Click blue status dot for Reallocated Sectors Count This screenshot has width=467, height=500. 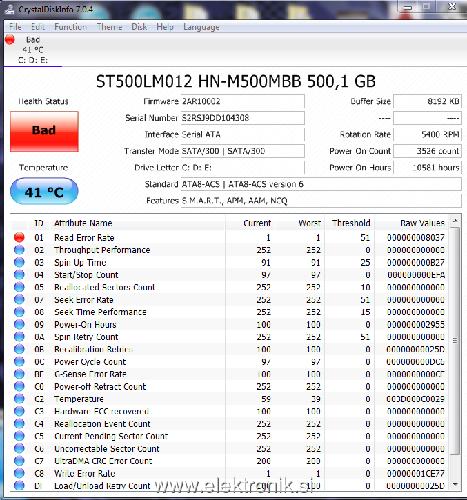[x=19, y=287]
